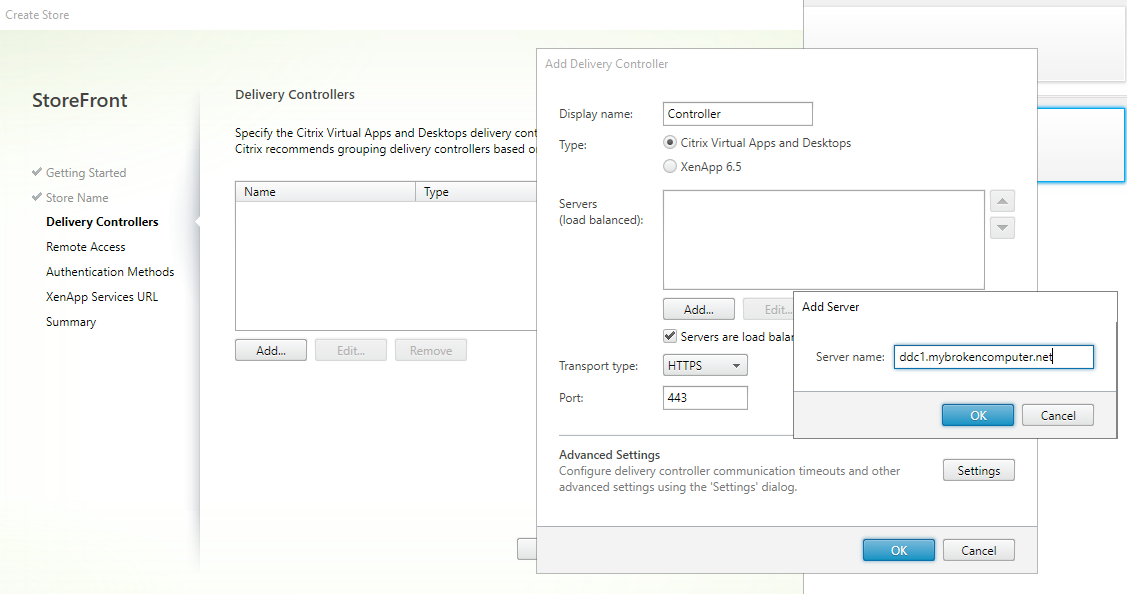Click the Server name text field
The height and width of the screenshot is (594, 1127).
point(993,357)
